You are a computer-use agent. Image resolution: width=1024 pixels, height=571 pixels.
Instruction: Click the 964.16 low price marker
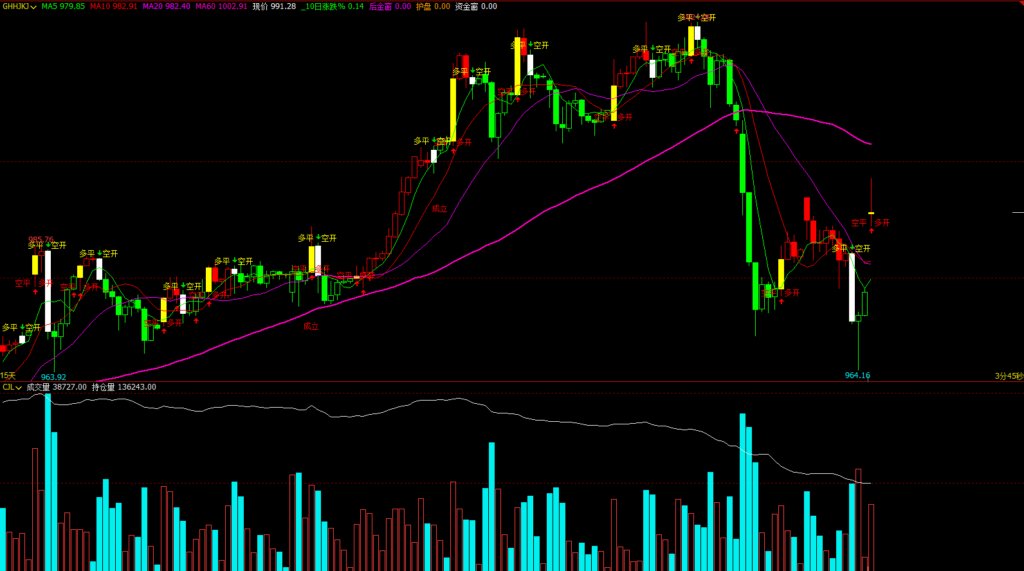pos(857,376)
